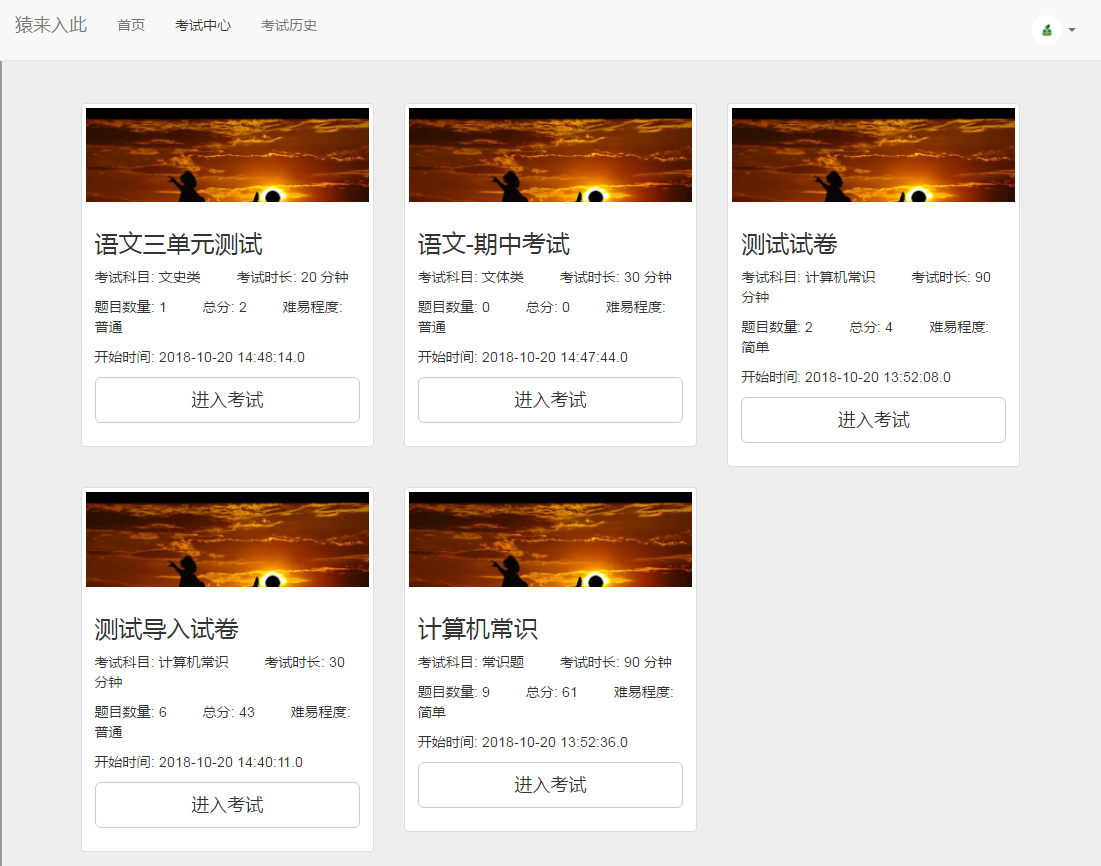Screen dimensions: 1101x866
Task: Switch to 考试中心 section
Action: pyautogui.click(x=203, y=25)
